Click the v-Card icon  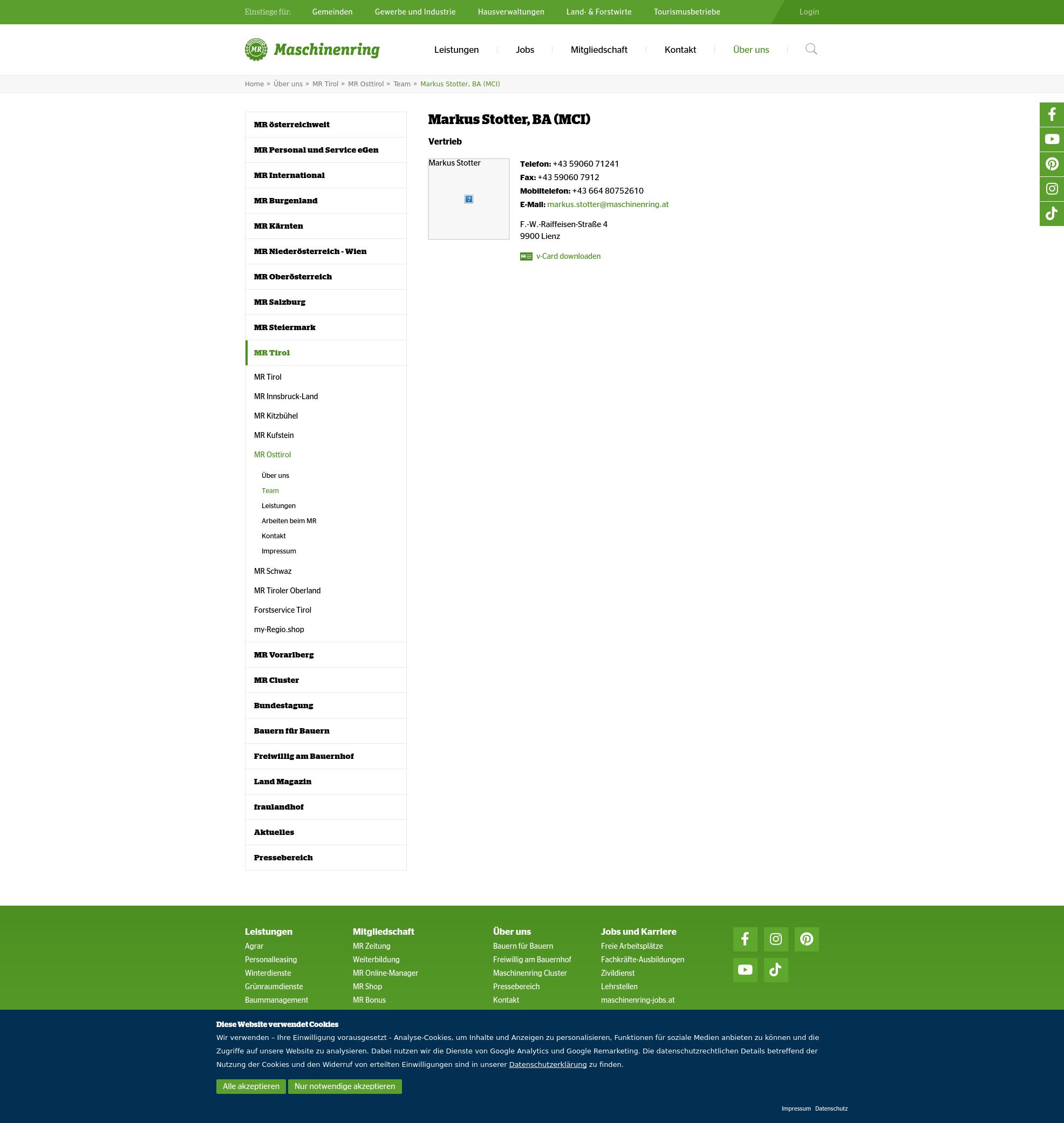(x=526, y=256)
